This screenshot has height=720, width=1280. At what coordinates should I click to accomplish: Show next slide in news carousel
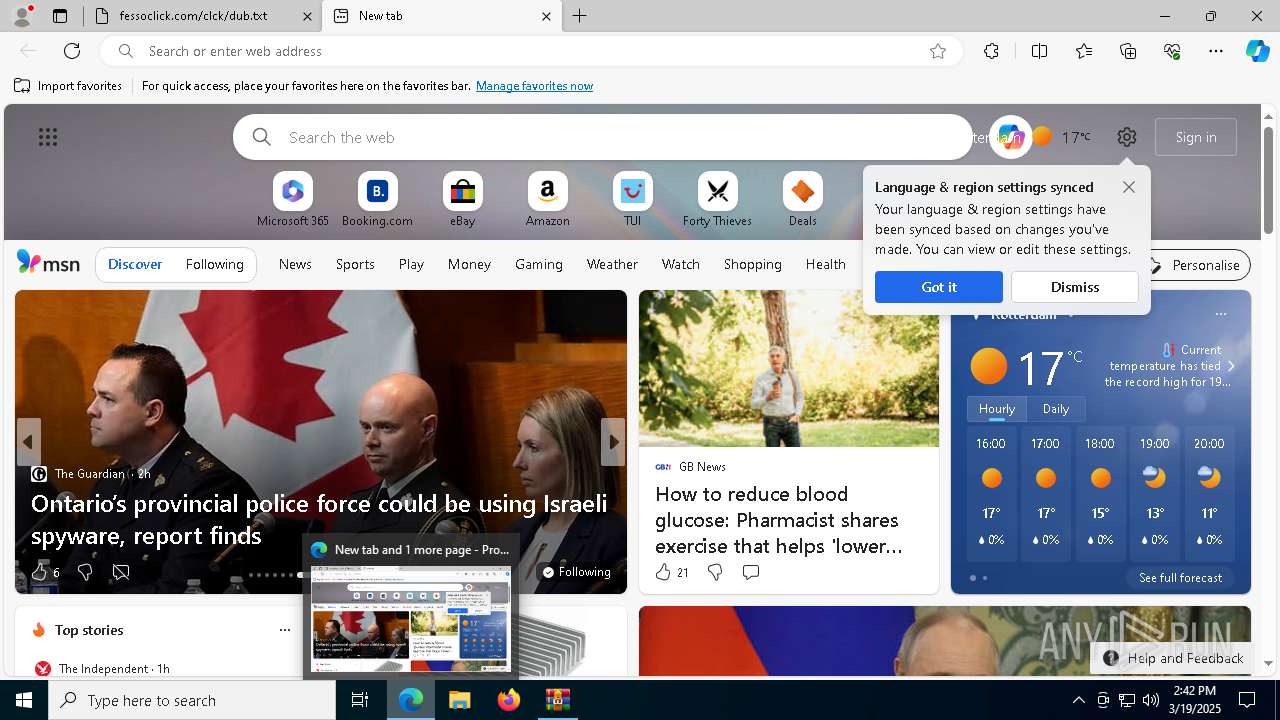click(x=613, y=442)
